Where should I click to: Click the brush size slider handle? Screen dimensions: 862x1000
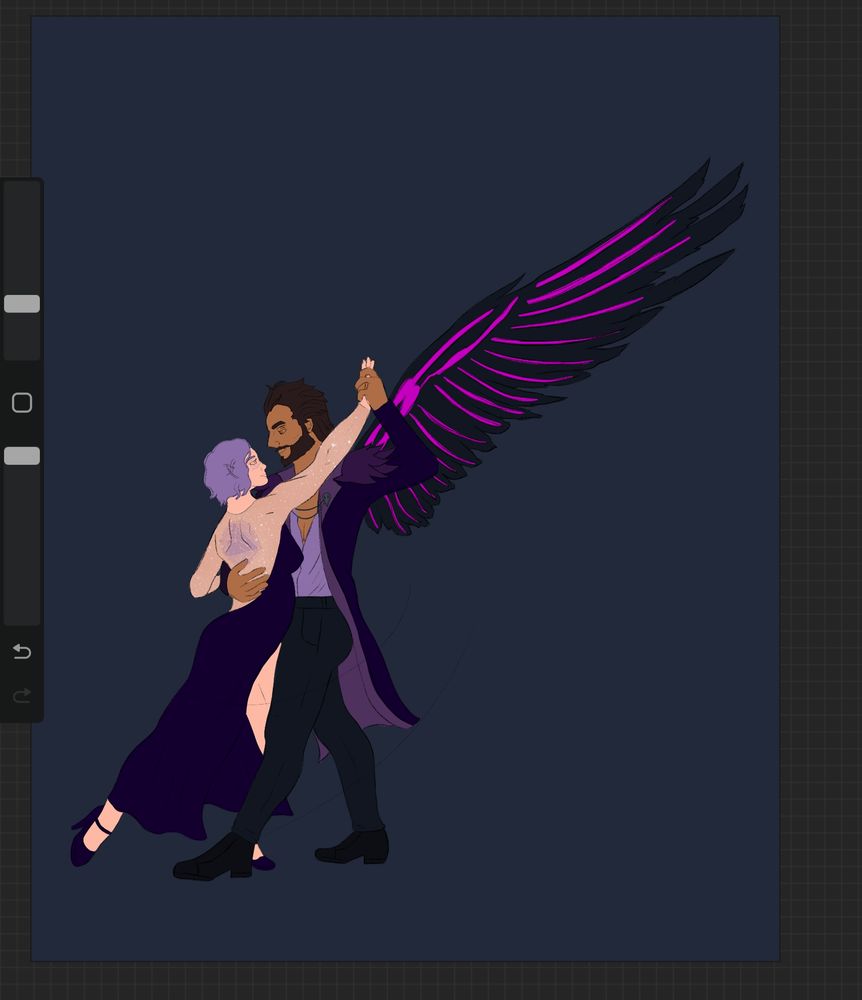click(x=22, y=304)
